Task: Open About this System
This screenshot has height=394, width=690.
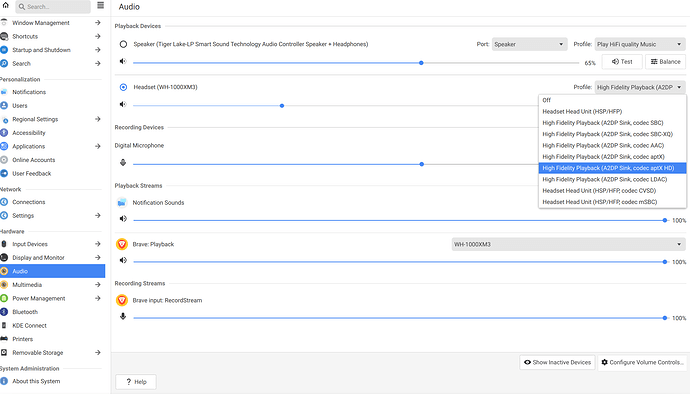Action: coord(52,381)
